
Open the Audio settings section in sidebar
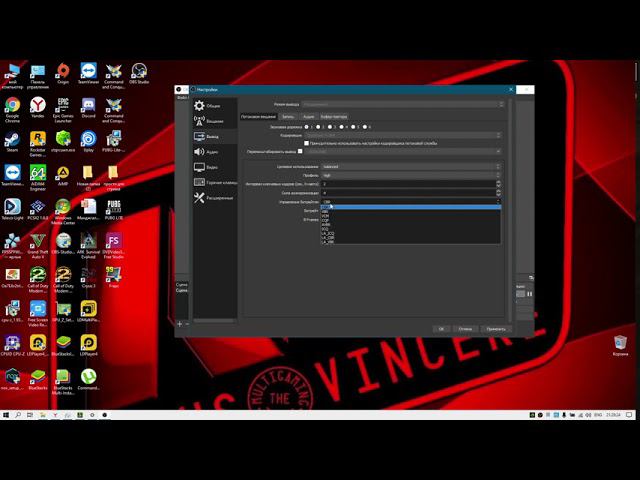pos(215,152)
